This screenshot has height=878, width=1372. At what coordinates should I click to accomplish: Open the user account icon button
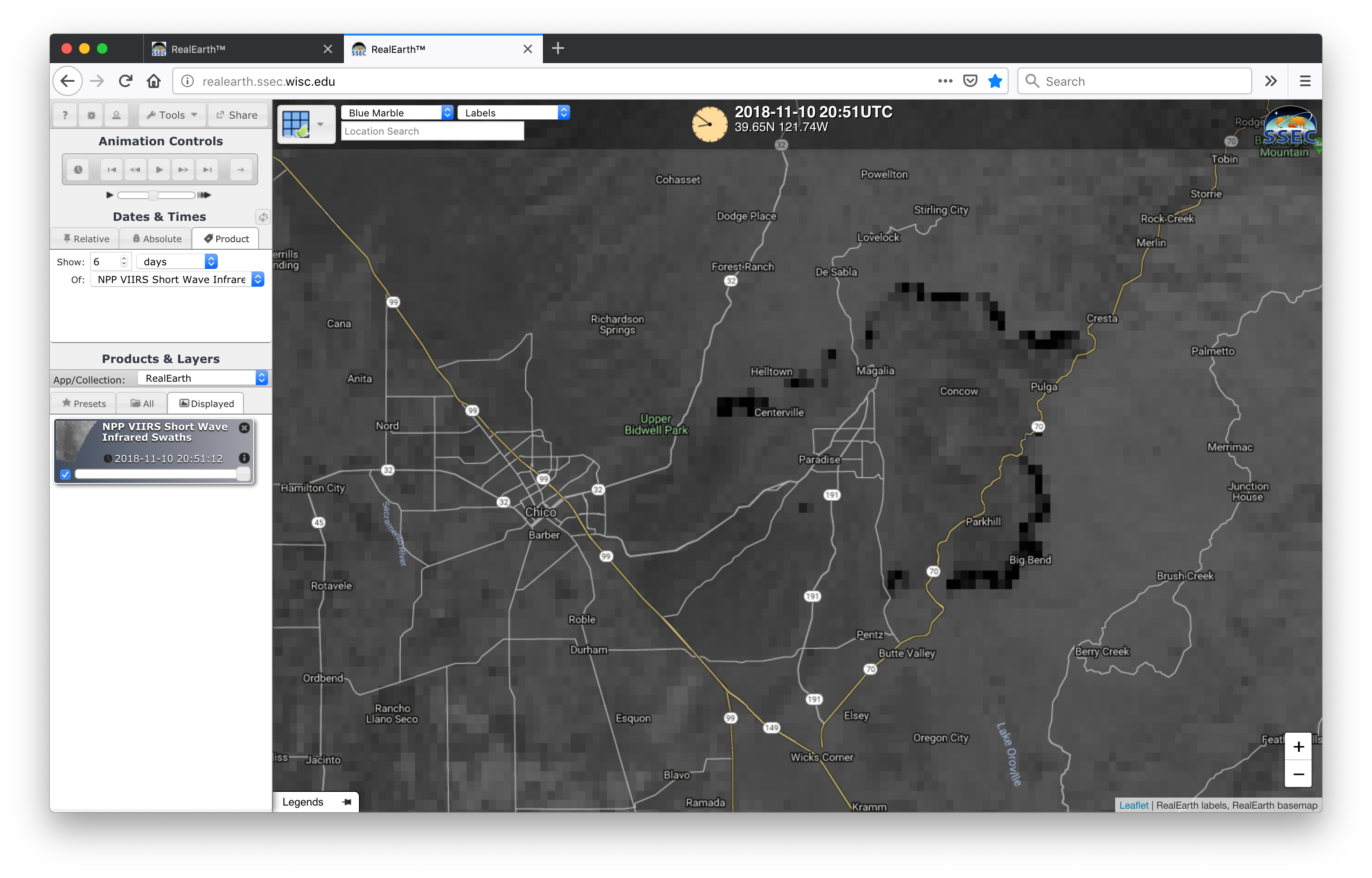pos(116,115)
